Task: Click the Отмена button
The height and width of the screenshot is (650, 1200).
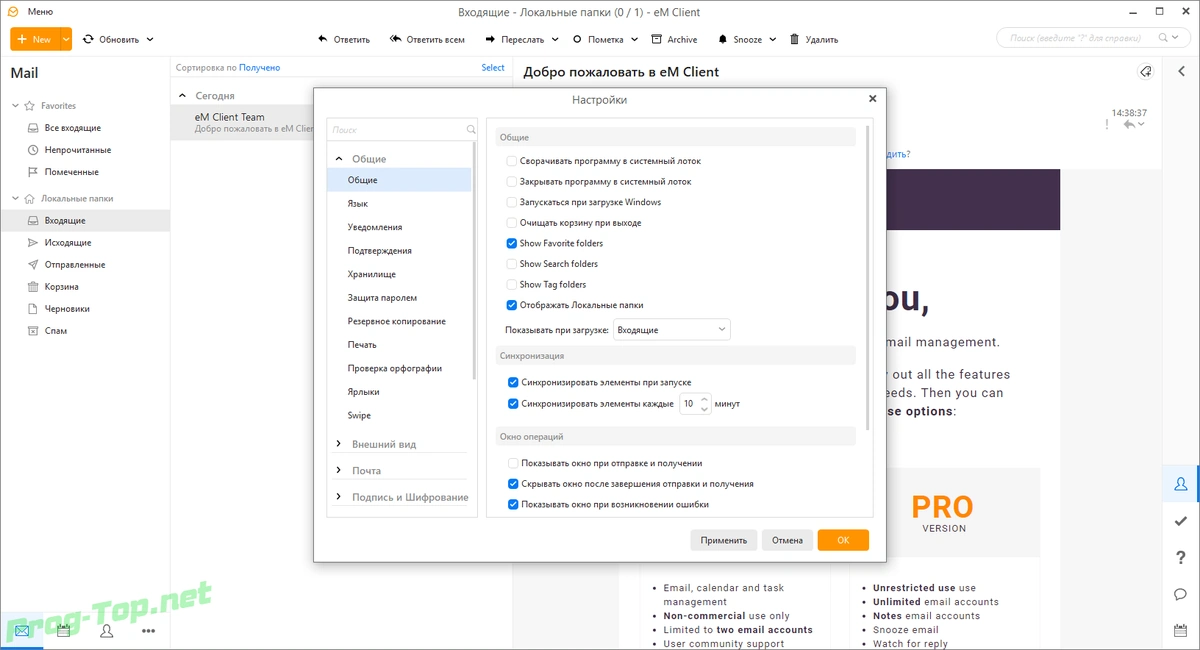Action: point(787,540)
